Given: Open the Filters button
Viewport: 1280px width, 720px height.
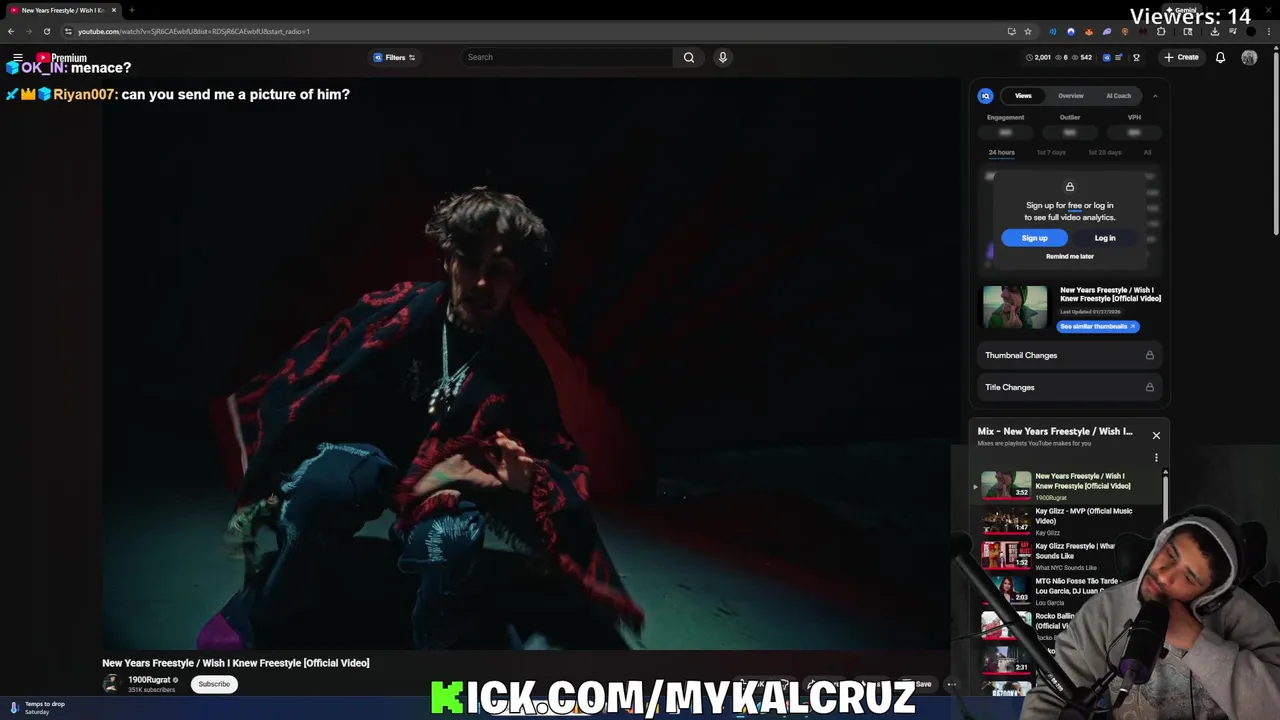Looking at the screenshot, I should pos(395,57).
